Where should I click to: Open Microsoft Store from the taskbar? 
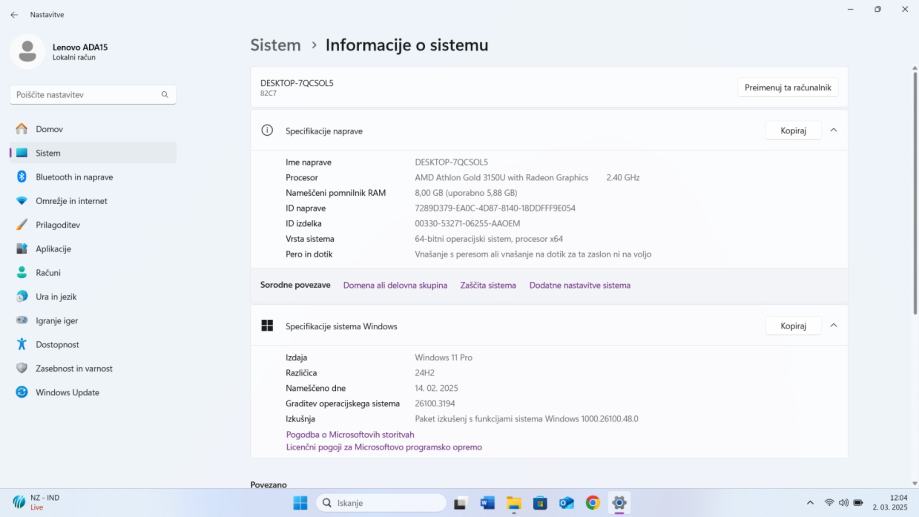point(540,503)
